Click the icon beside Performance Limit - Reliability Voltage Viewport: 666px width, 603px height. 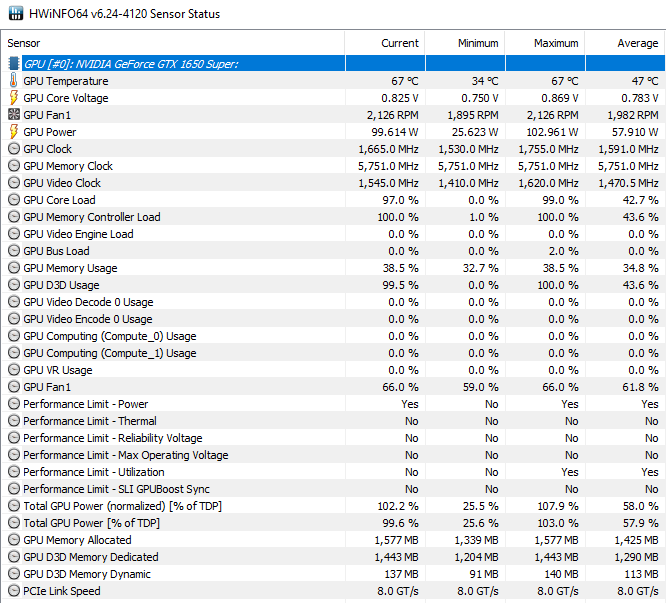coord(14,437)
